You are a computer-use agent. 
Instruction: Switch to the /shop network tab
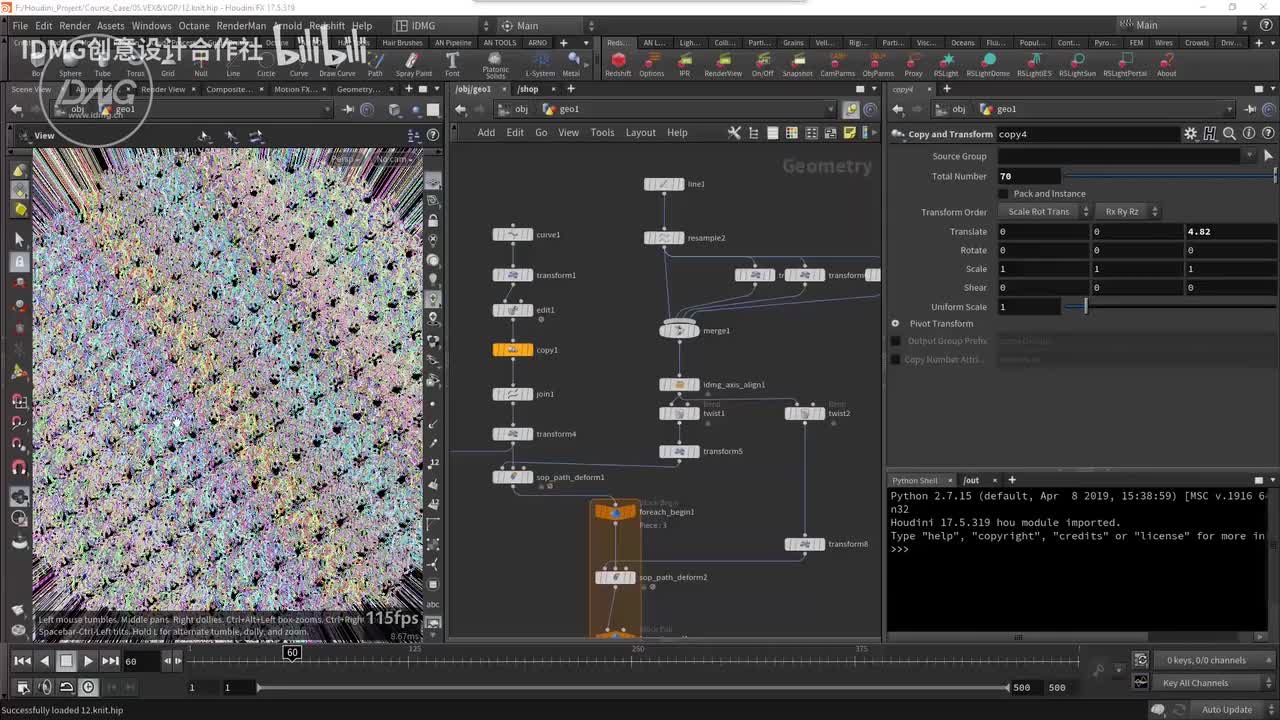[528, 89]
